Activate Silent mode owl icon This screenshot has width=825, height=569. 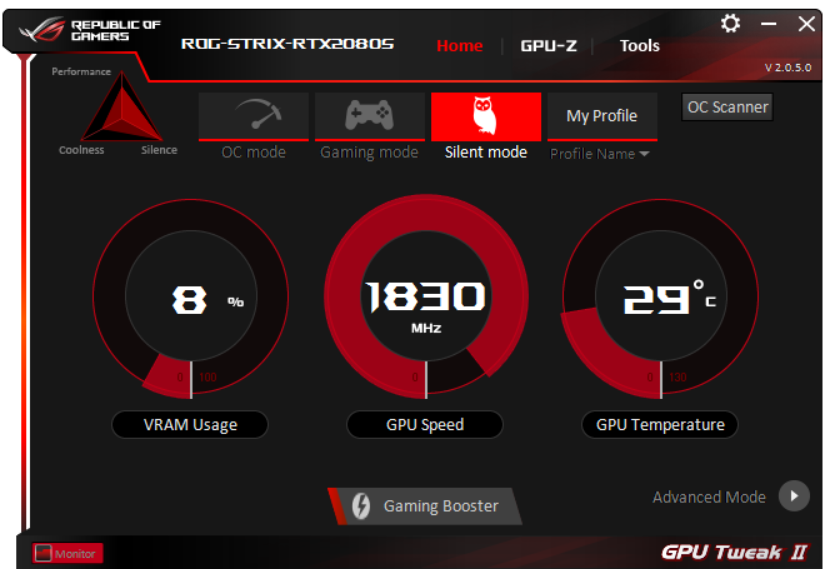click(486, 116)
